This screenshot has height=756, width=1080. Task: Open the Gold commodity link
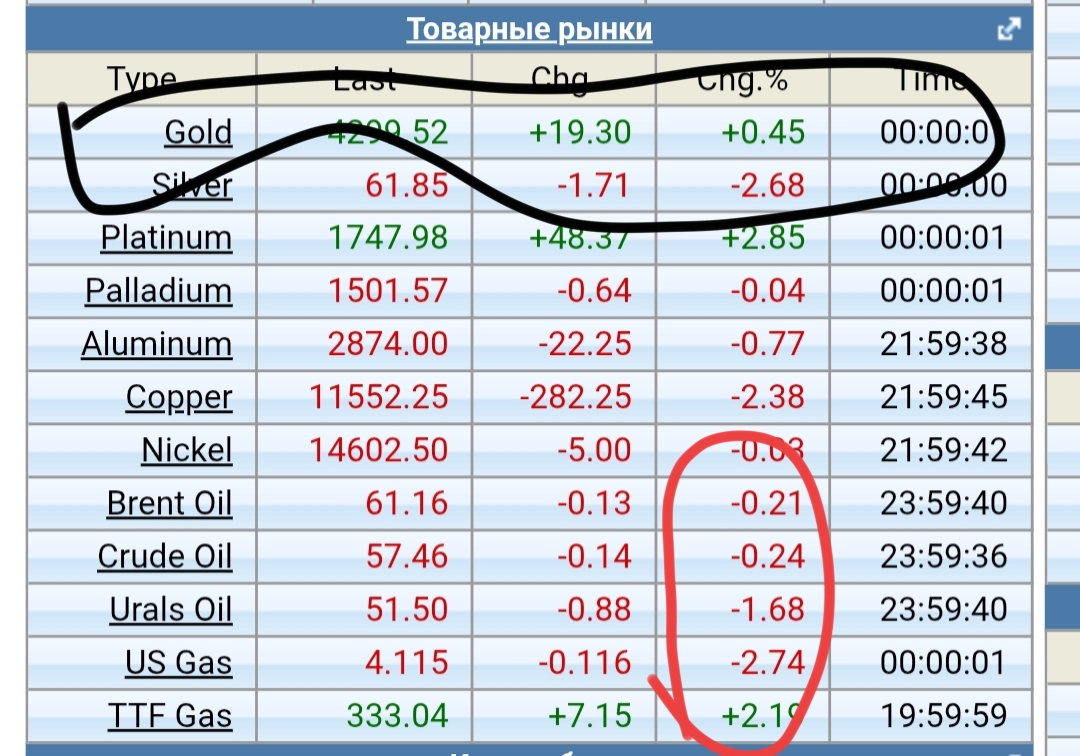pyautogui.click(x=198, y=132)
